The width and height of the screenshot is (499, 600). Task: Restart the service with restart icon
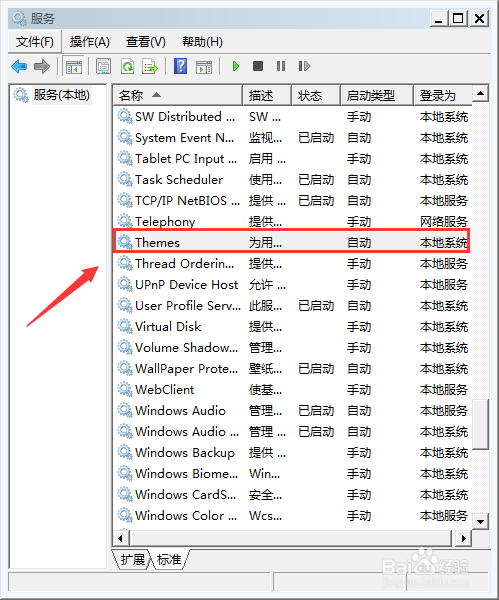click(304, 66)
